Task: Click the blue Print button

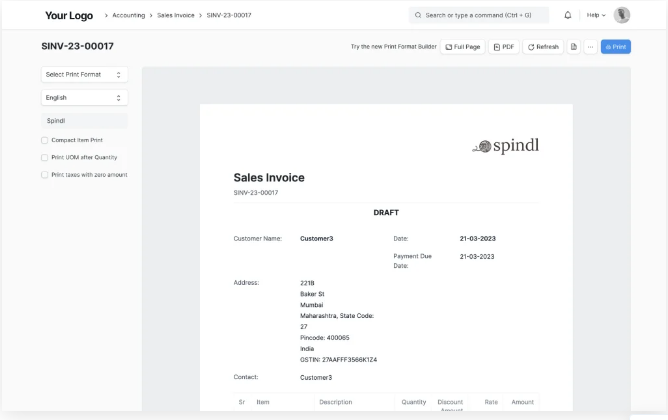Action: pos(616,47)
